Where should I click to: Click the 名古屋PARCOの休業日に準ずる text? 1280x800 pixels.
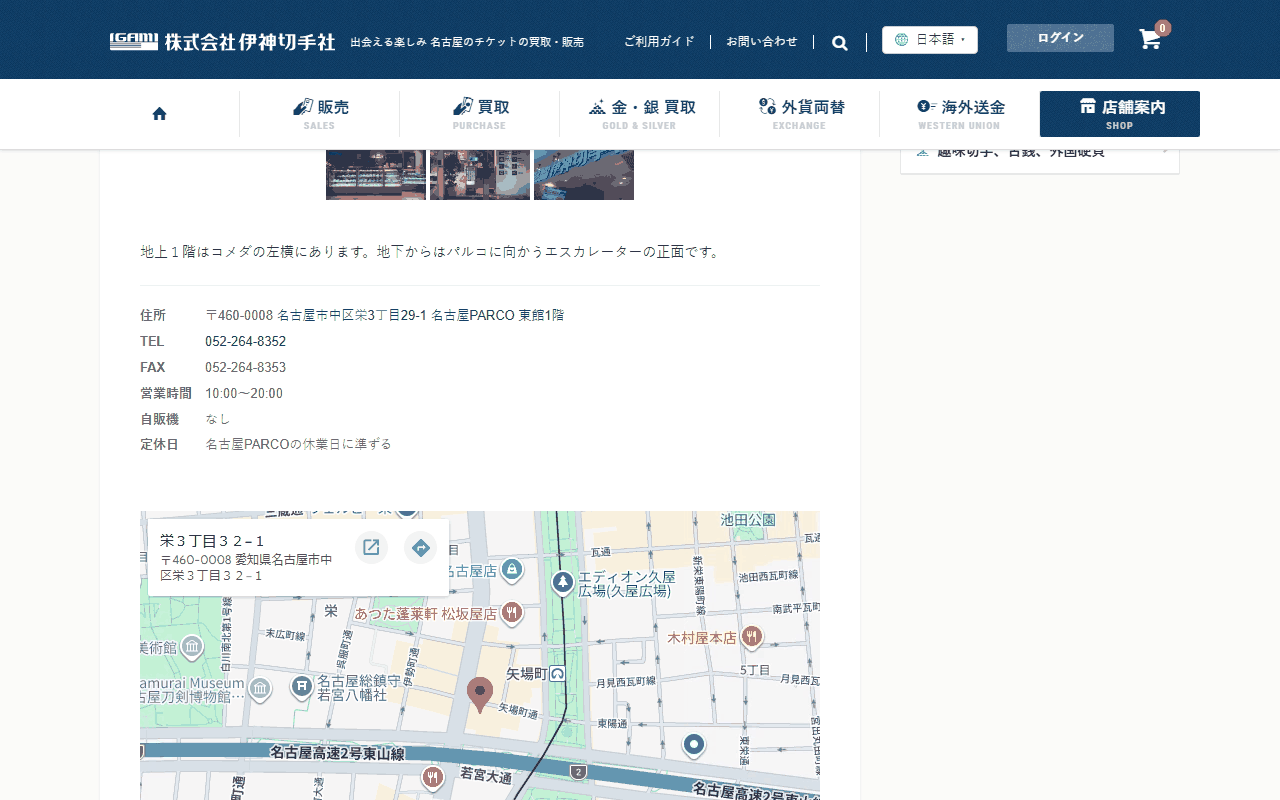pos(298,444)
